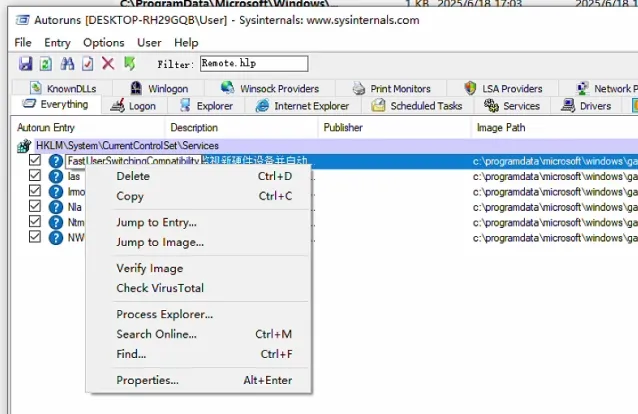Open the File menu
The image size is (638, 414).
(x=23, y=42)
